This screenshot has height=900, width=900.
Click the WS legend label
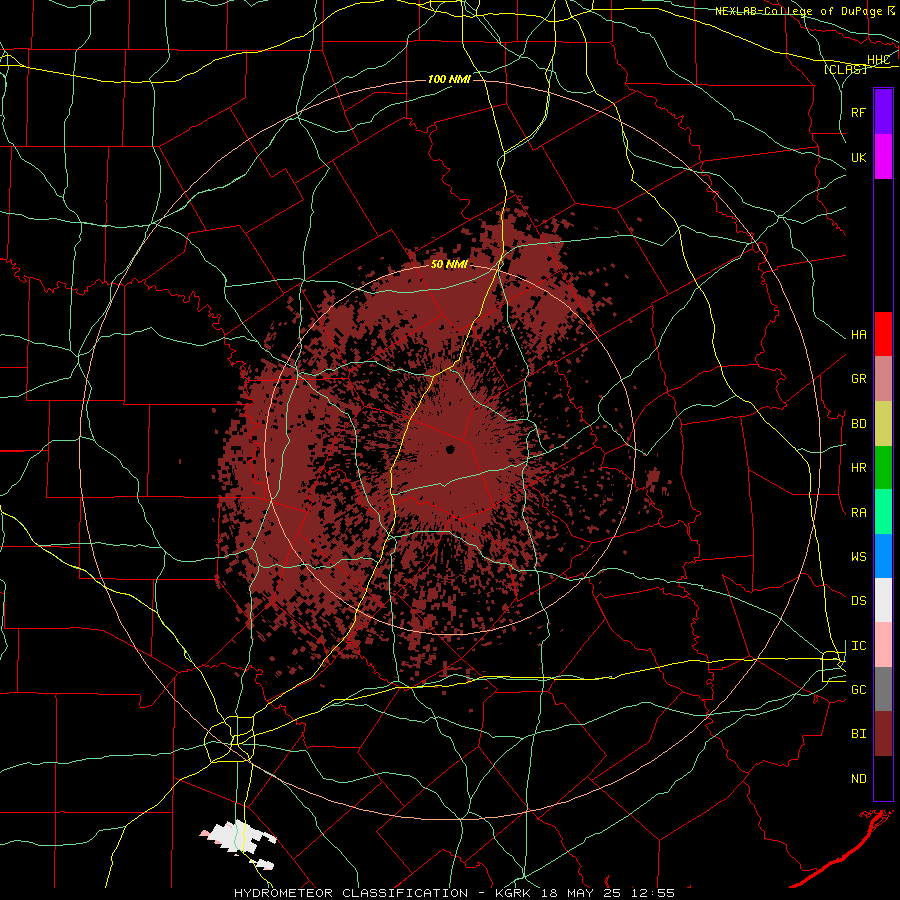pyautogui.click(x=858, y=557)
